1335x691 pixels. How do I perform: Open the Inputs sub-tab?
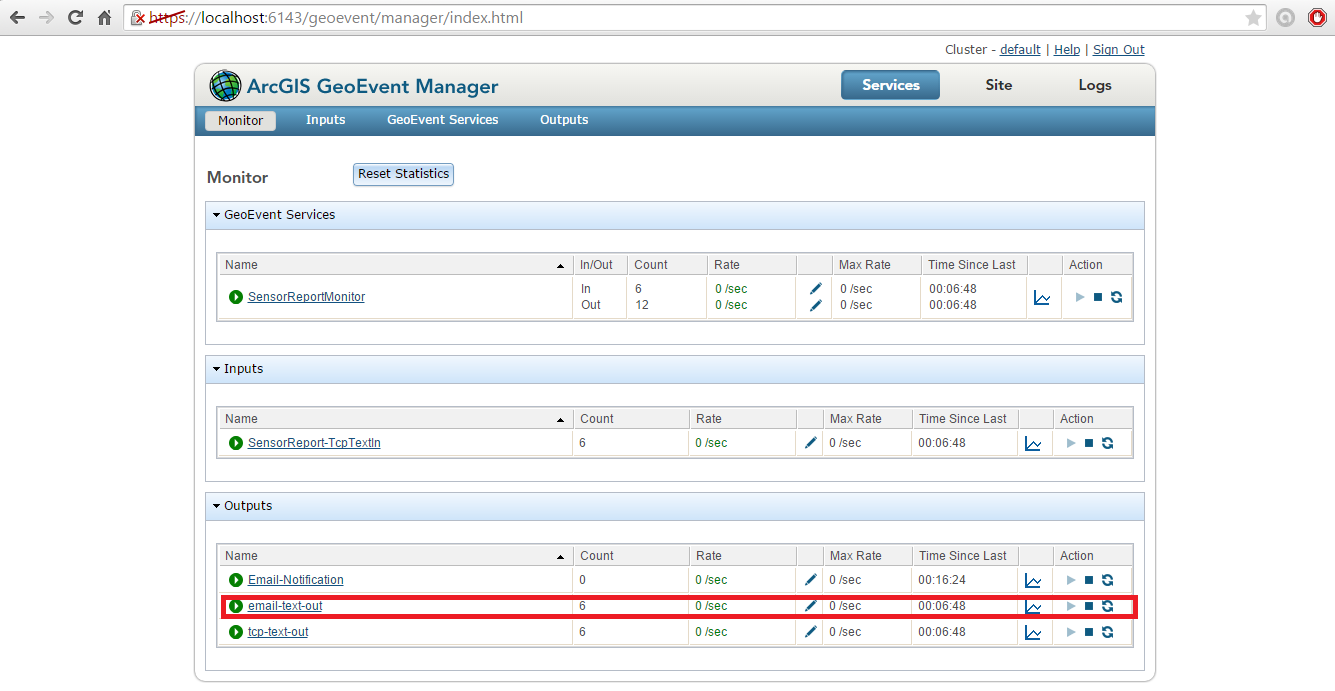click(x=326, y=120)
